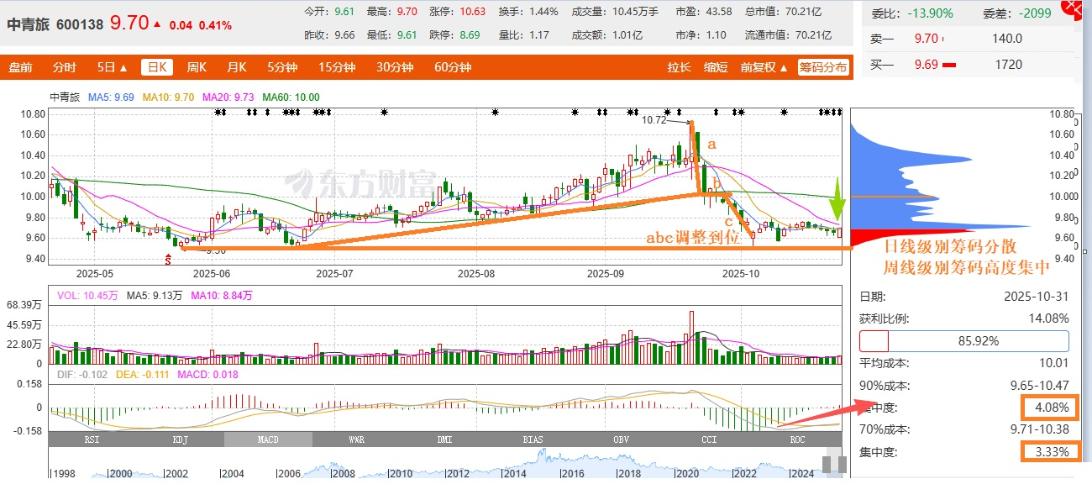Click 缩短 to compress the chart
Screen dimensions: 1092x500
pyautogui.click(x=715, y=68)
